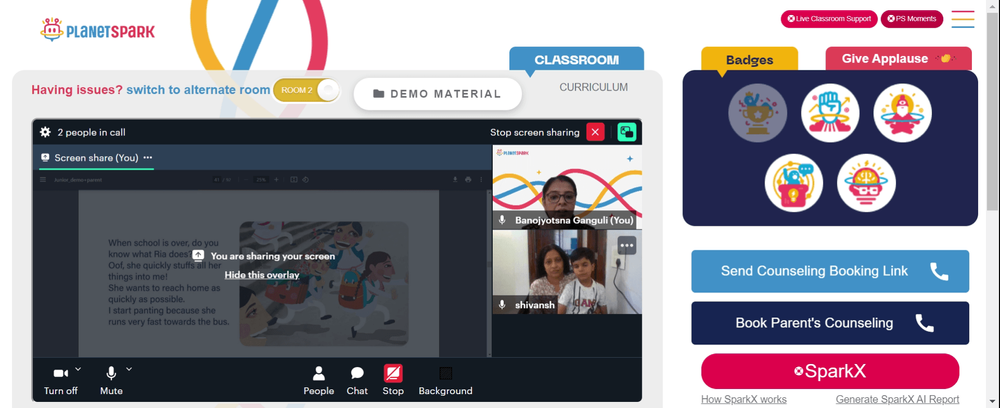The image size is (1000, 408).
Task: Click the PlanetSpark logo
Action: tap(98, 30)
